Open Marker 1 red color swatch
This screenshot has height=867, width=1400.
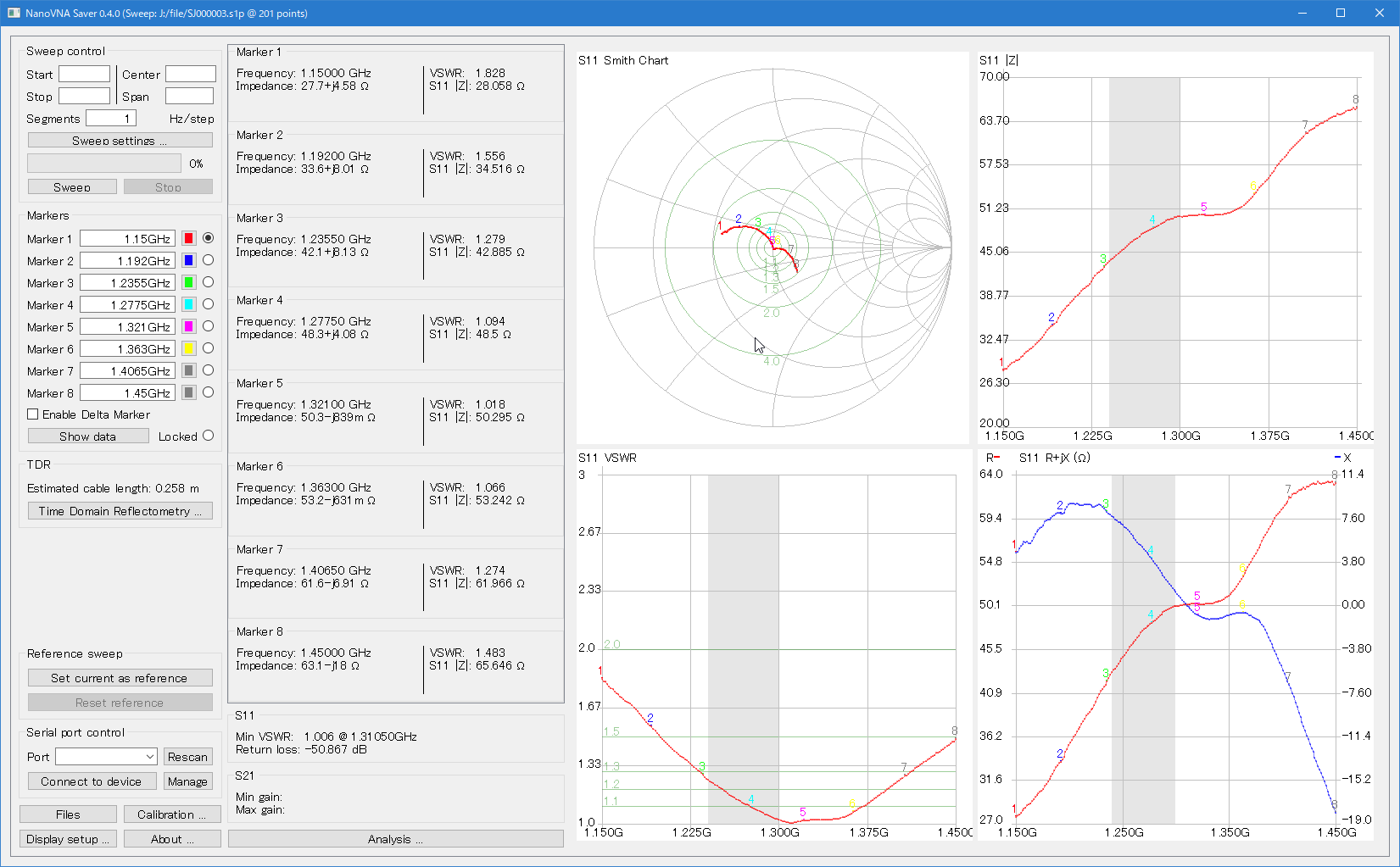(x=189, y=238)
